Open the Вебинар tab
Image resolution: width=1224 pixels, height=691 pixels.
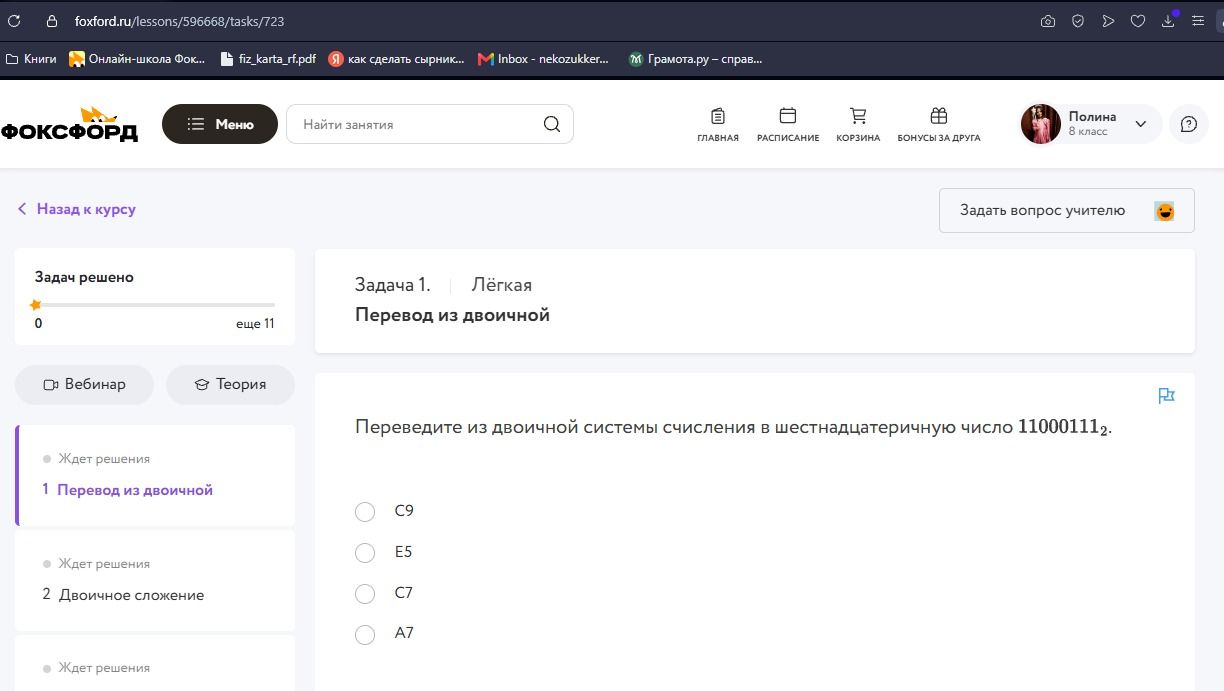tap(85, 385)
